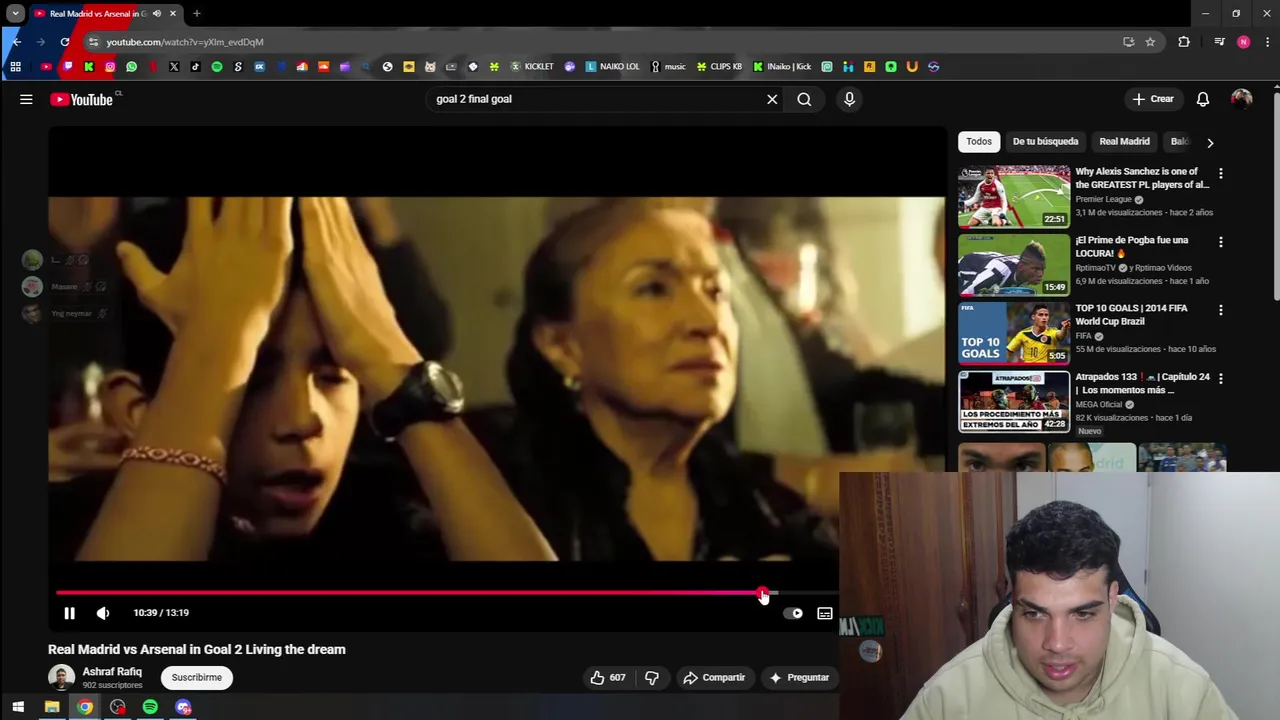Subscribe with the Suscribirme button
The image size is (1280, 720).
(x=196, y=677)
